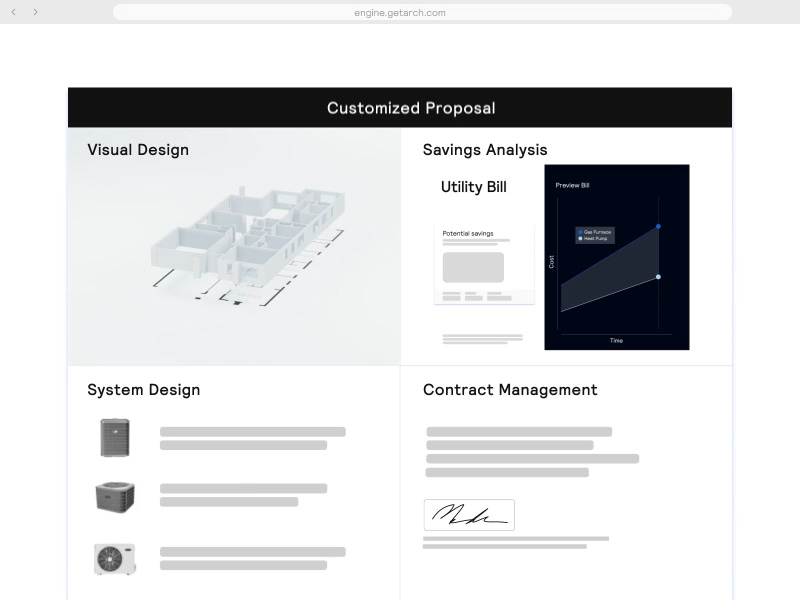The height and width of the screenshot is (600, 800).
Task: Click the browser forward arrow
Action: coord(35,12)
